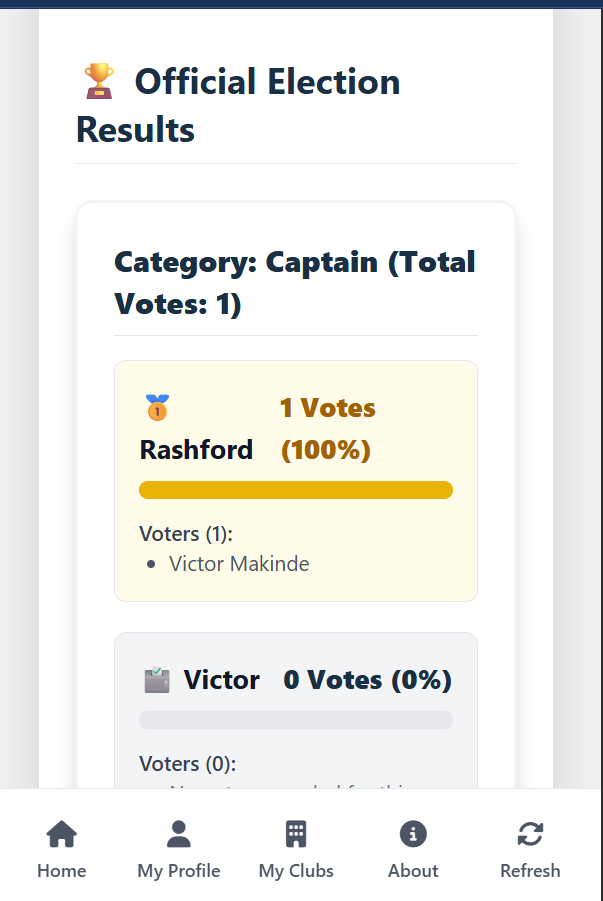Click Rashford's full gold vote progress bar
The width and height of the screenshot is (603, 901).
pyautogui.click(x=296, y=489)
